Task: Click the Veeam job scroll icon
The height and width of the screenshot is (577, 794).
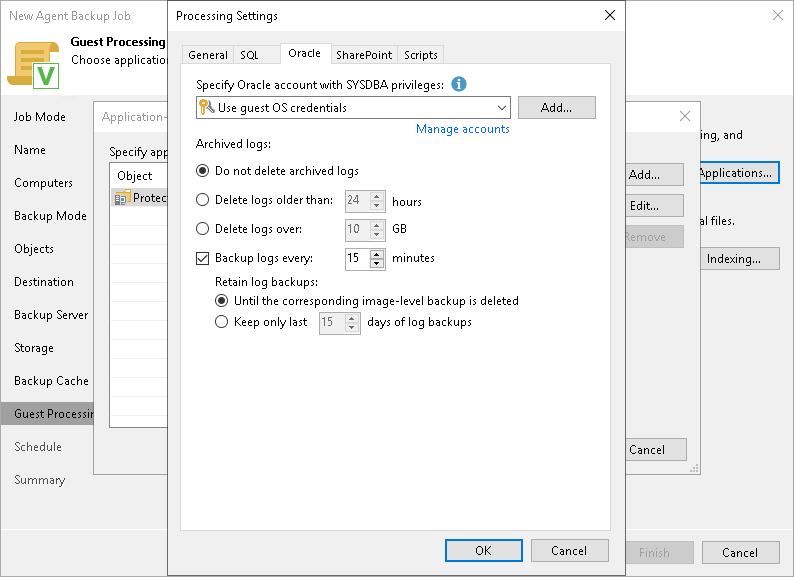Action: (x=33, y=65)
